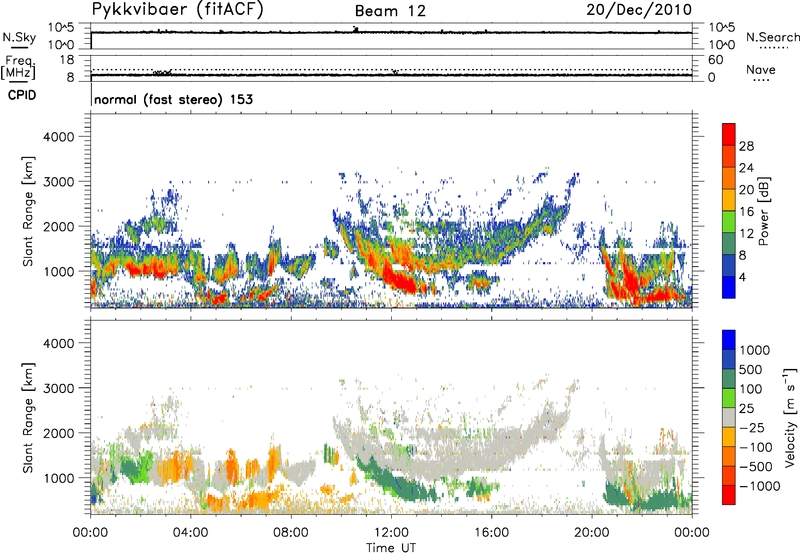Click the dark green 100-500 Velocity segment
800x554 pixels.
click(729, 379)
